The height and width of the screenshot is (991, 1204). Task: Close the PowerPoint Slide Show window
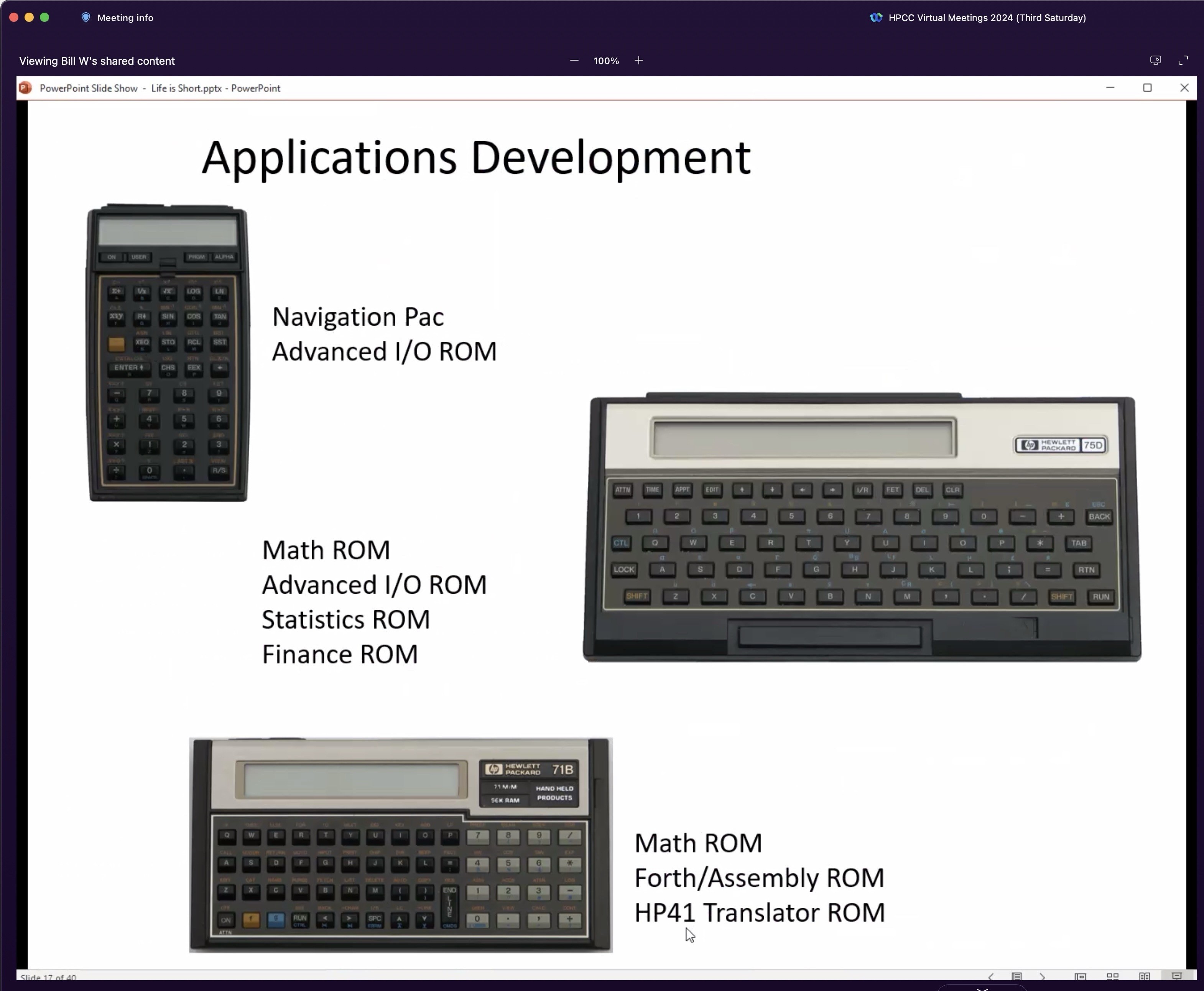pos(1184,88)
